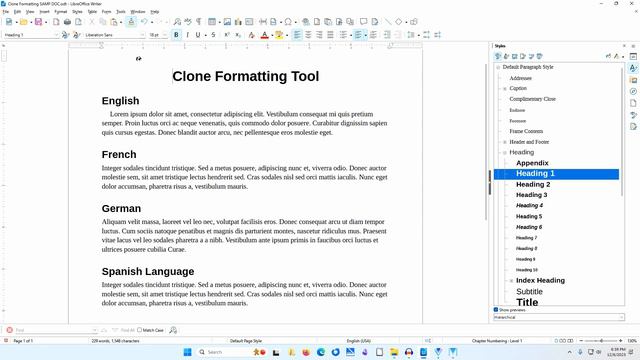
Task: Click Highlighting Color yellow swatch
Action: 279,35
